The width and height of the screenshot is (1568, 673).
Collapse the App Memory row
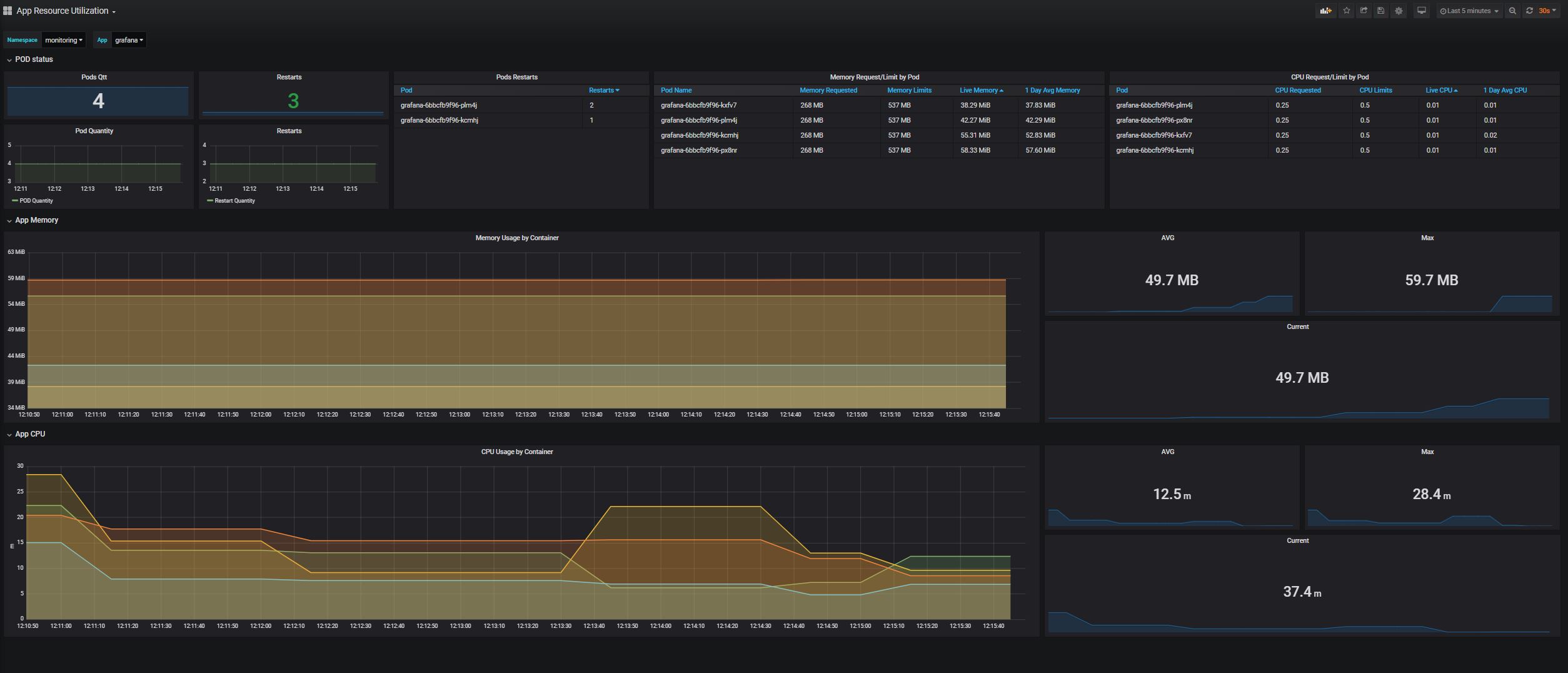pos(36,220)
